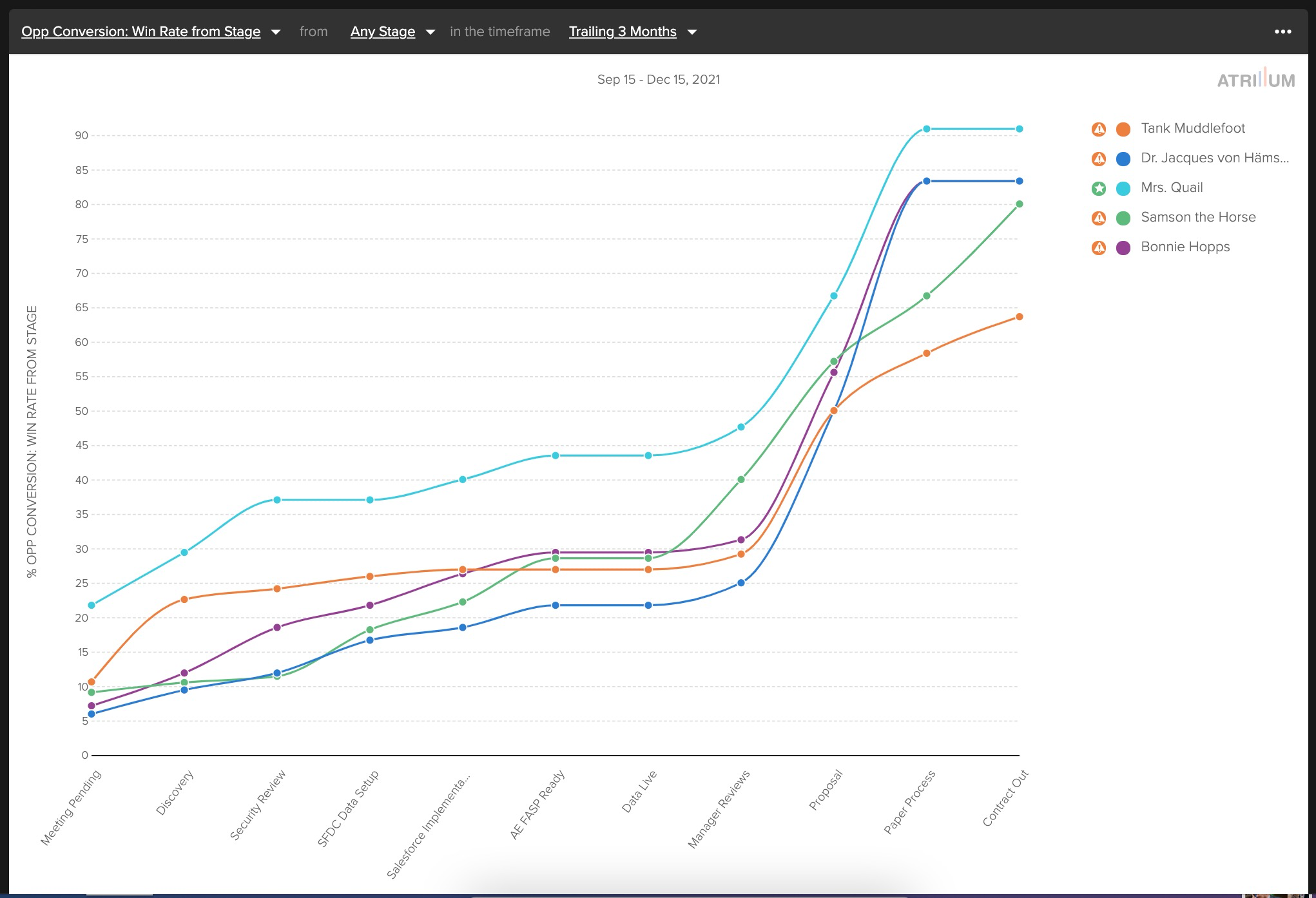Click the Security Review axis label

[x=258, y=805]
